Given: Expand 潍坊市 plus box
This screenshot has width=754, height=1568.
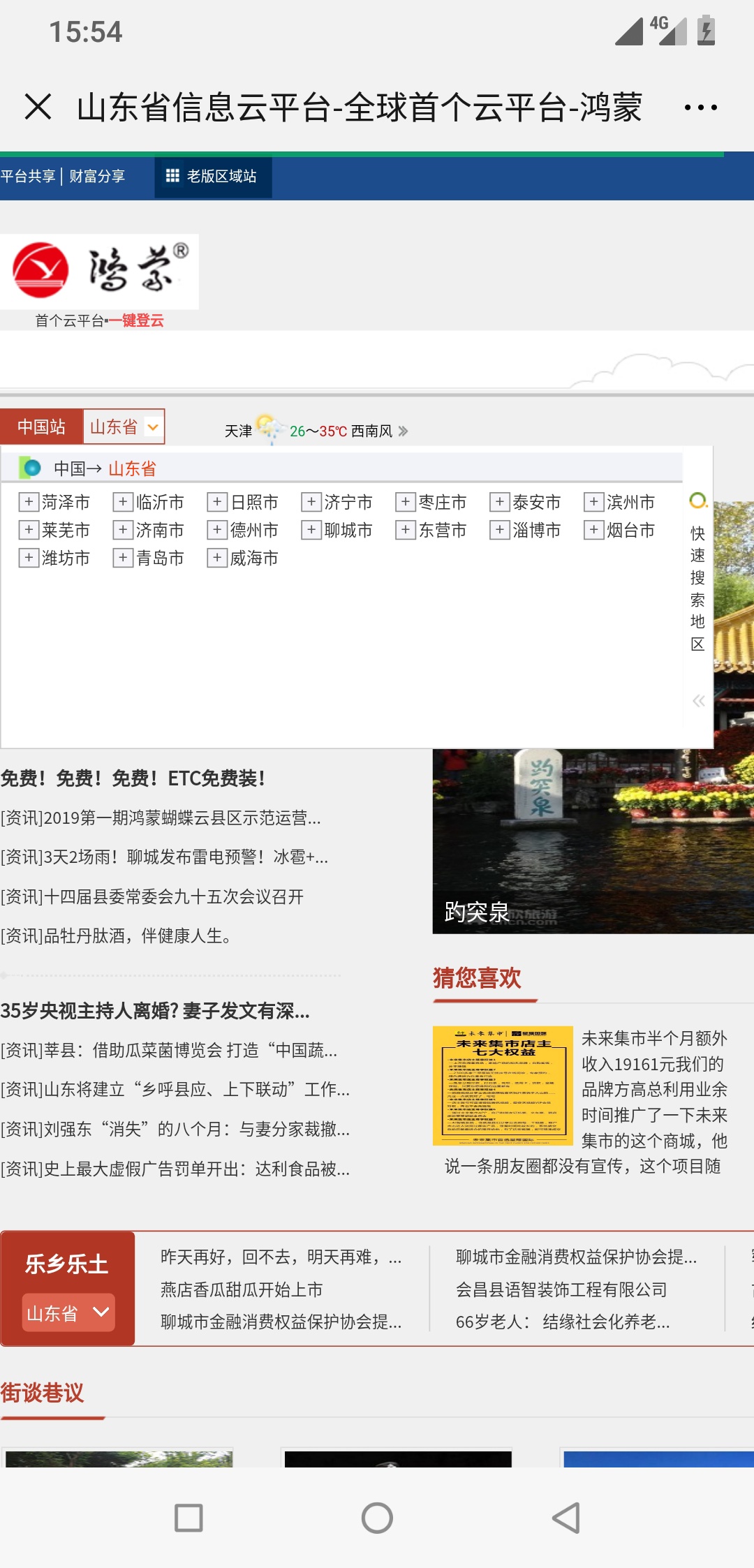Looking at the screenshot, I should coord(29,558).
